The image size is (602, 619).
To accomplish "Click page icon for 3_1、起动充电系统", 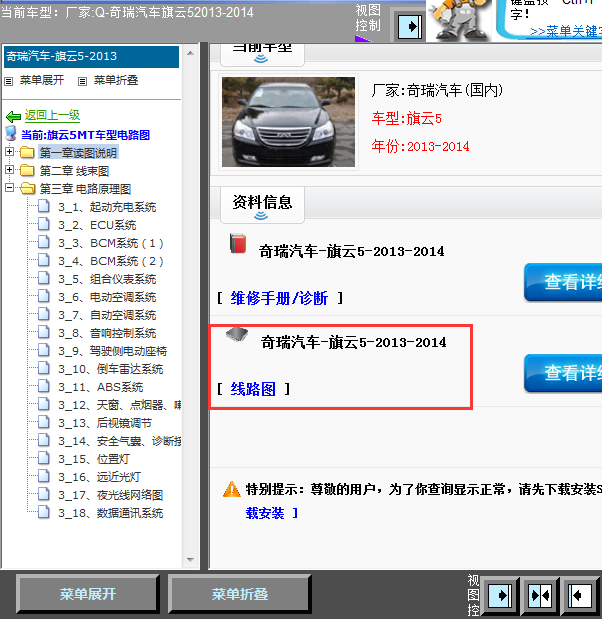I will [x=44, y=206].
